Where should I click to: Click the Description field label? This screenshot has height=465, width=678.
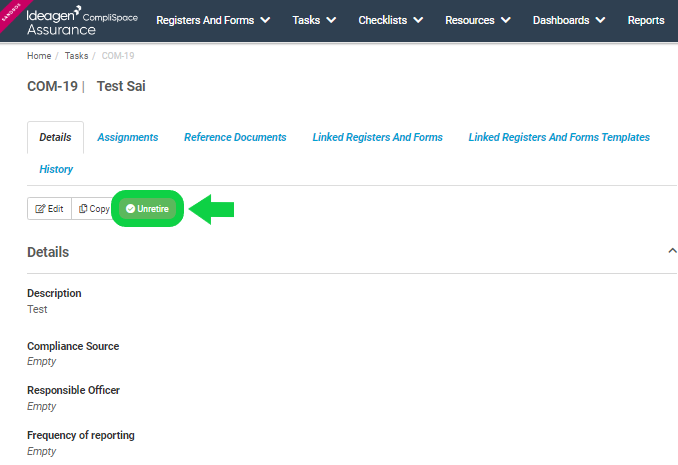(x=54, y=293)
